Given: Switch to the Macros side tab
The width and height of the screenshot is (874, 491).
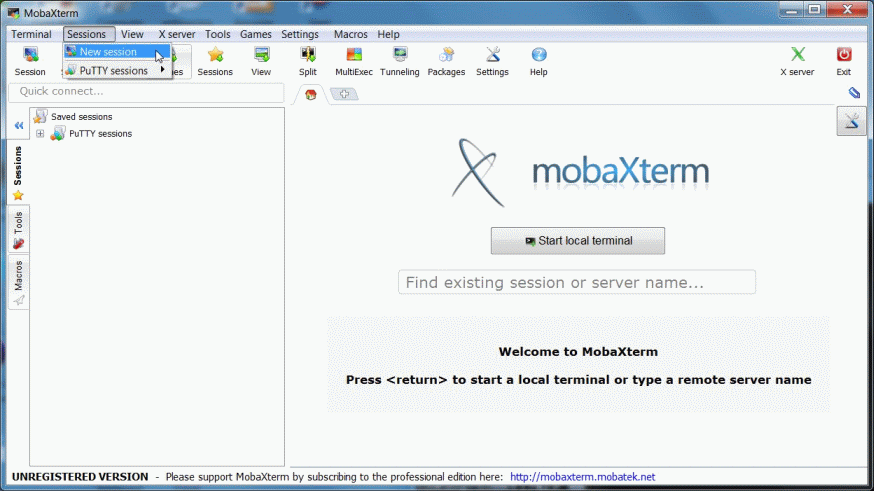Looking at the screenshot, I should [18, 283].
